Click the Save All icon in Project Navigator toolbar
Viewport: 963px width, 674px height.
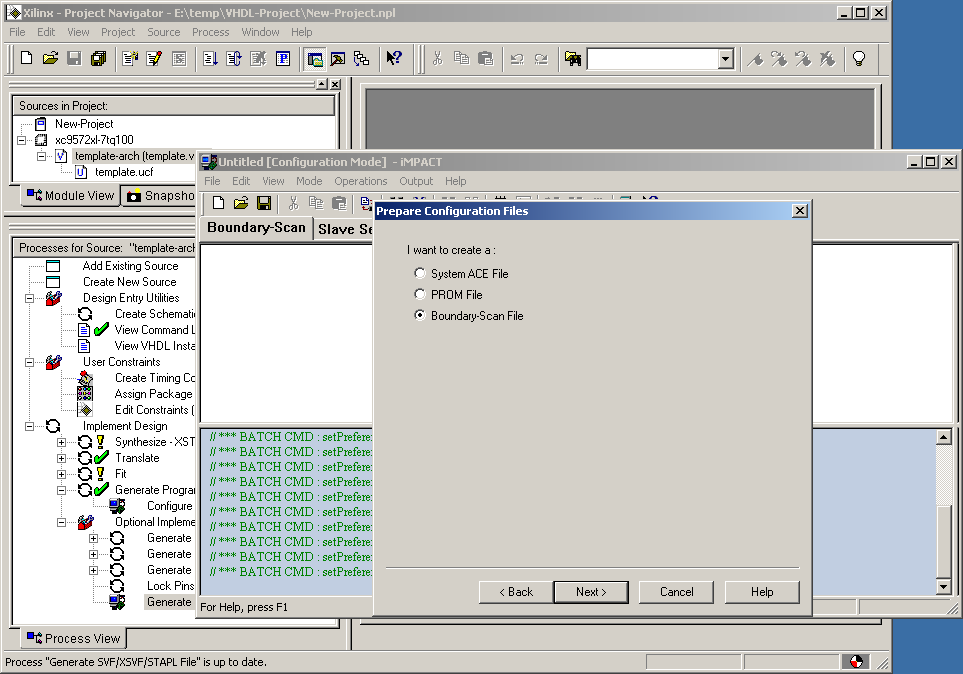[98, 58]
